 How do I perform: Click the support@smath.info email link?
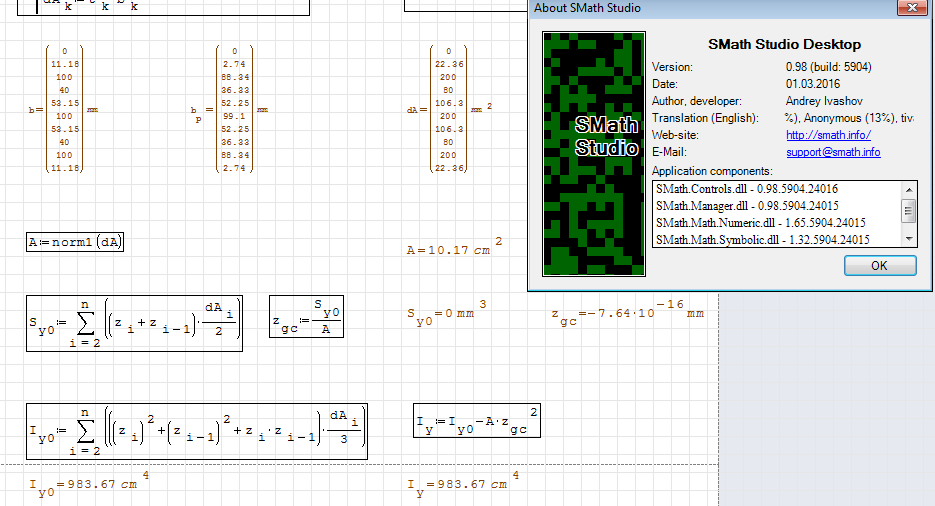click(x=833, y=152)
